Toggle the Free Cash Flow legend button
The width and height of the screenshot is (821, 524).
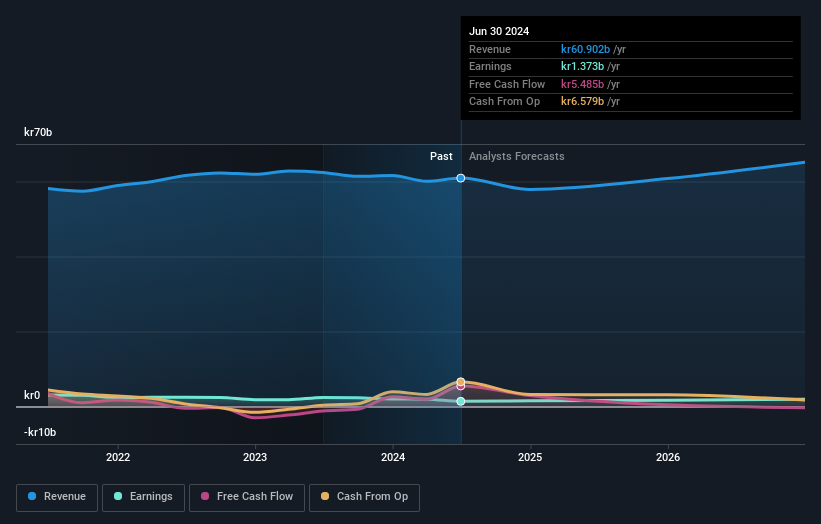pos(247,497)
